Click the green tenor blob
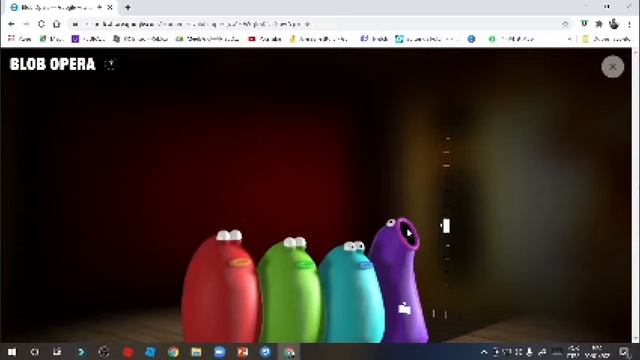 [x=291, y=291]
